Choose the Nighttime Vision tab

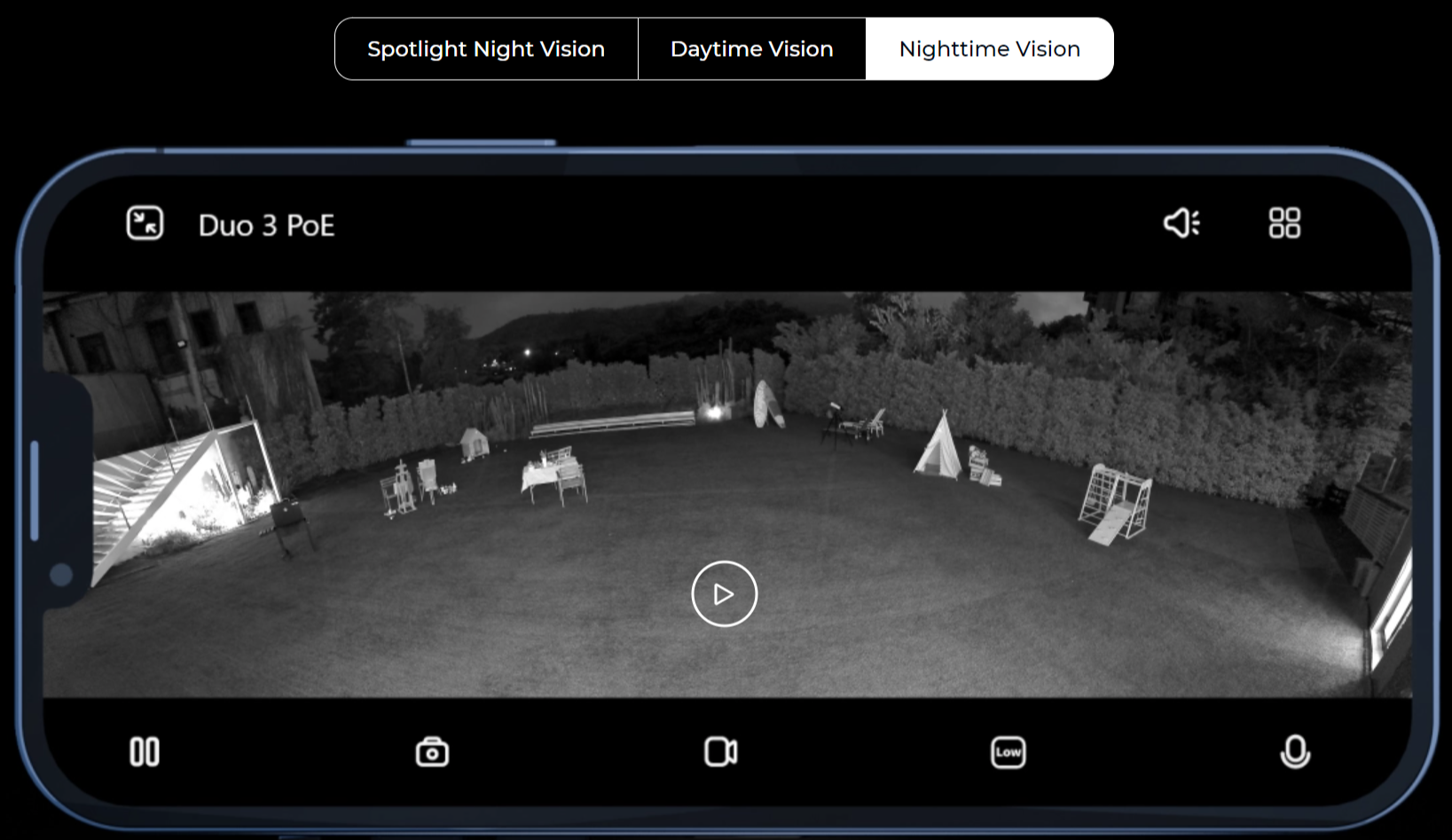[989, 49]
